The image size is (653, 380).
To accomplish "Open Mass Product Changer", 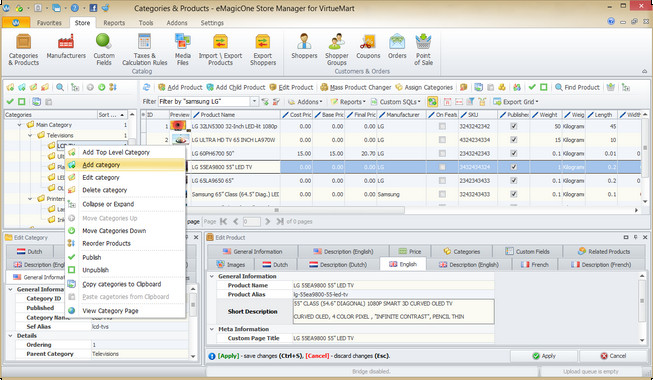I will 356,87.
